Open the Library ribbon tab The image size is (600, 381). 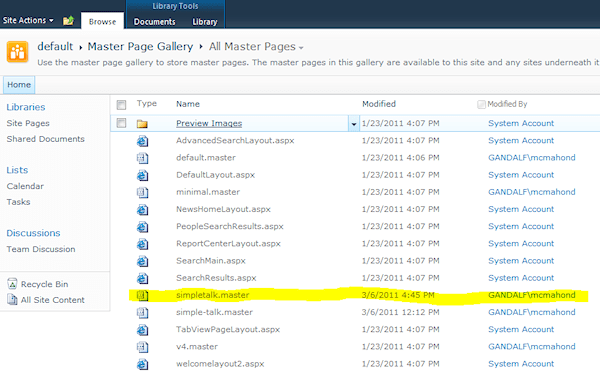click(205, 22)
